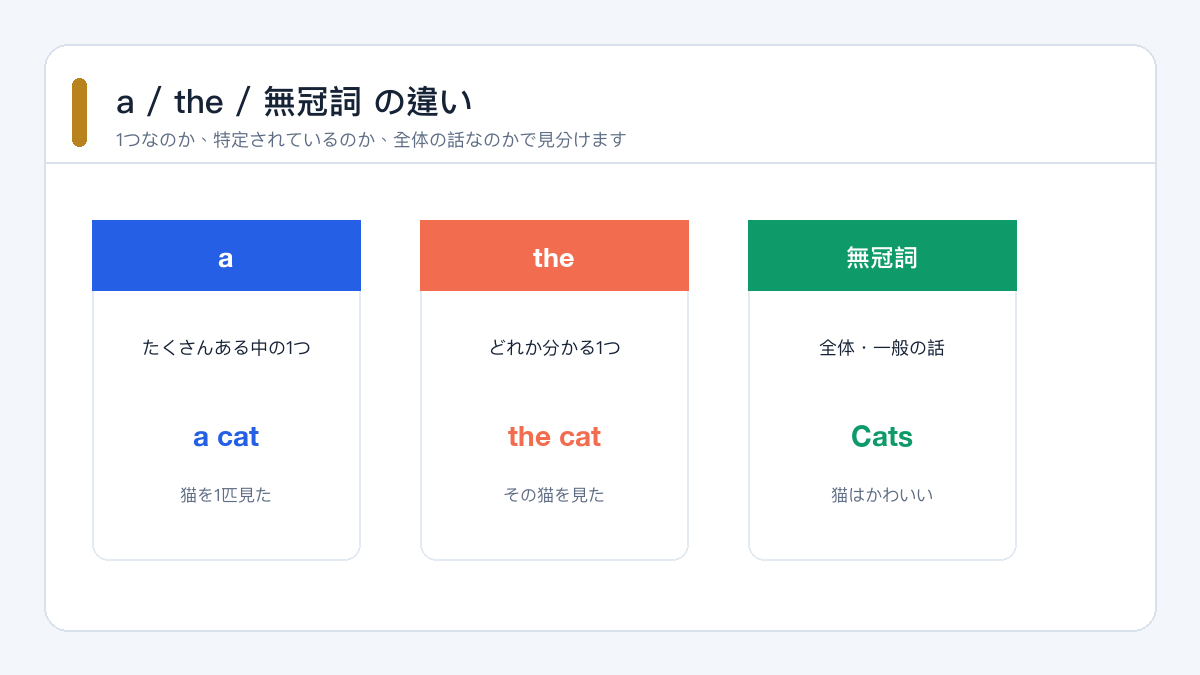Click the subtitle starting with "1つなのか"

pos(370,140)
